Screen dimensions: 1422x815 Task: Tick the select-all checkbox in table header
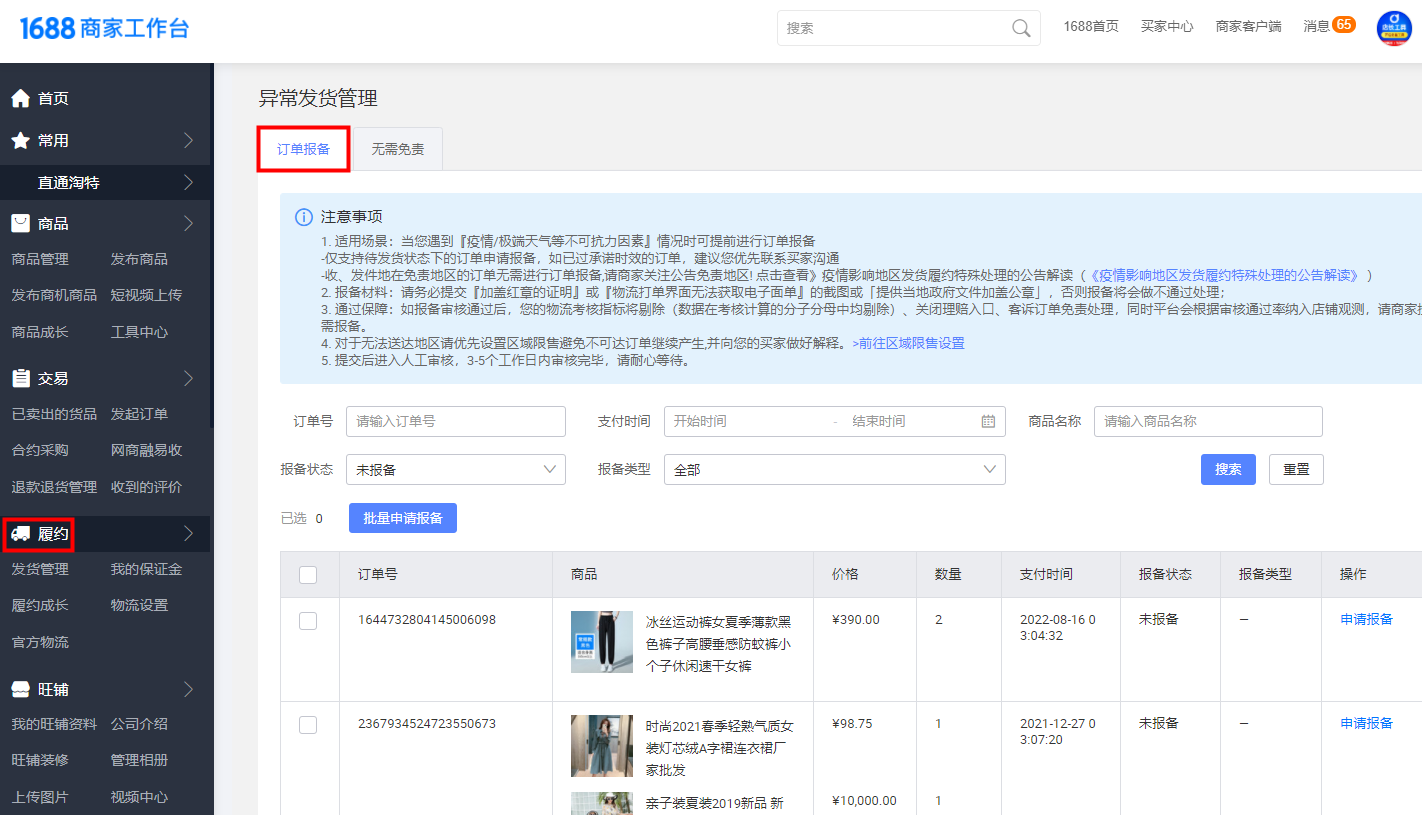point(308,574)
